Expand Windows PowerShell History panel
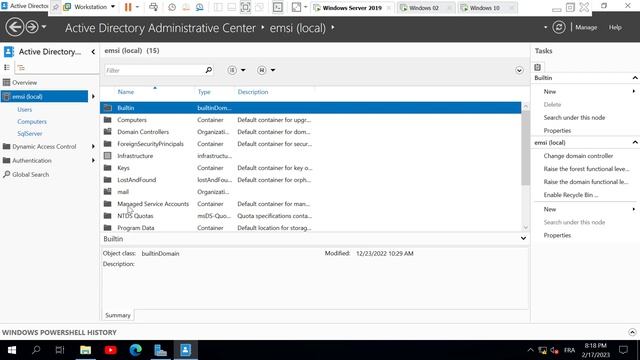Image resolution: width=640 pixels, height=360 pixels. pos(632,332)
